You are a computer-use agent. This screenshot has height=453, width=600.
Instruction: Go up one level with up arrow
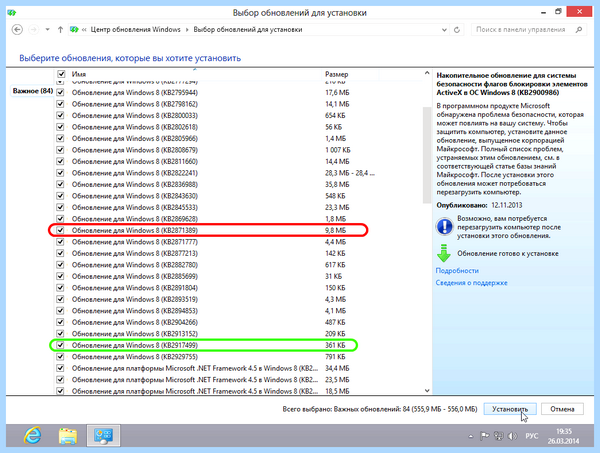[60, 29]
